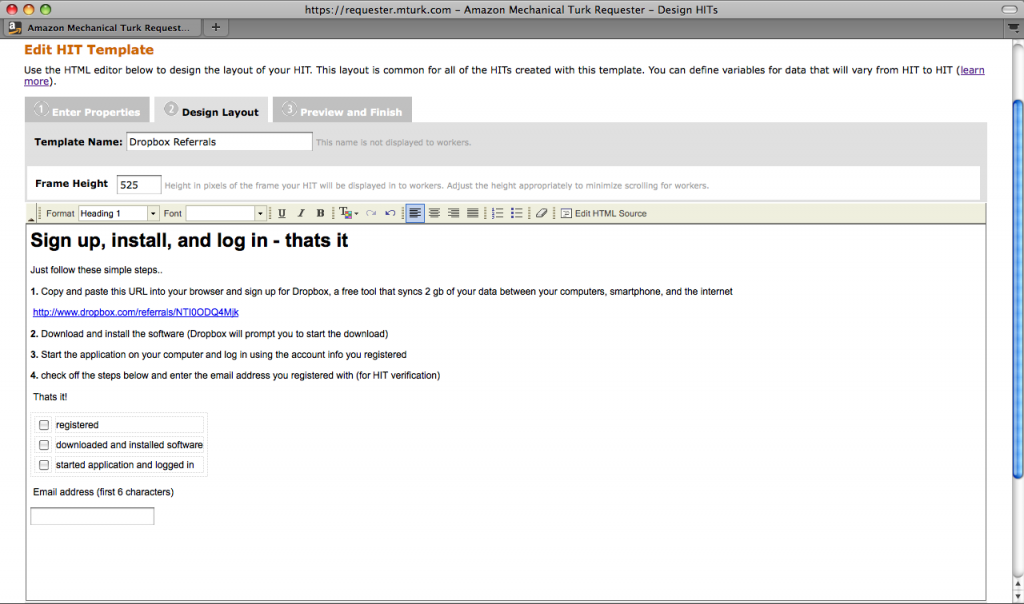Click the Email address (first 6 characters) label
1024x604 pixels.
coord(103,492)
